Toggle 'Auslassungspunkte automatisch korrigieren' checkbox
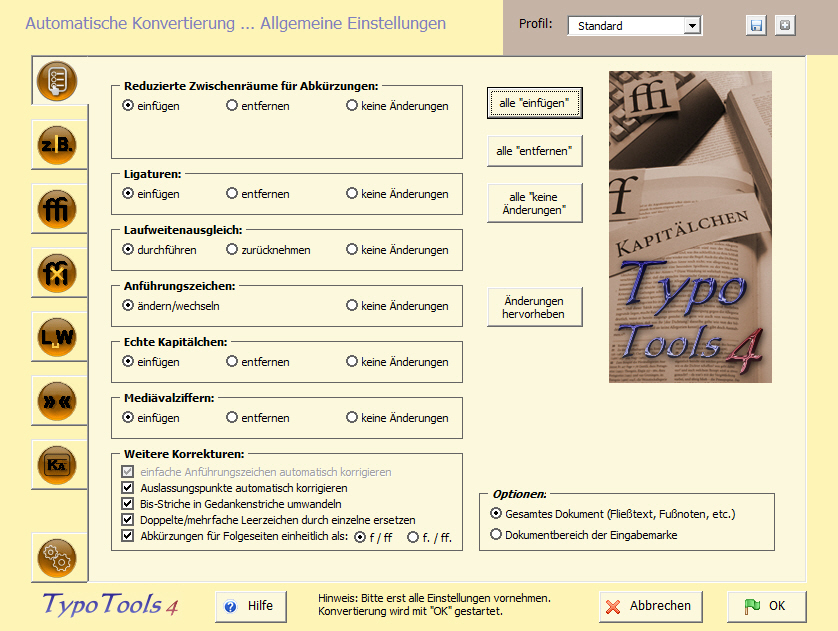Screen dimensions: 838x631 click(127, 488)
